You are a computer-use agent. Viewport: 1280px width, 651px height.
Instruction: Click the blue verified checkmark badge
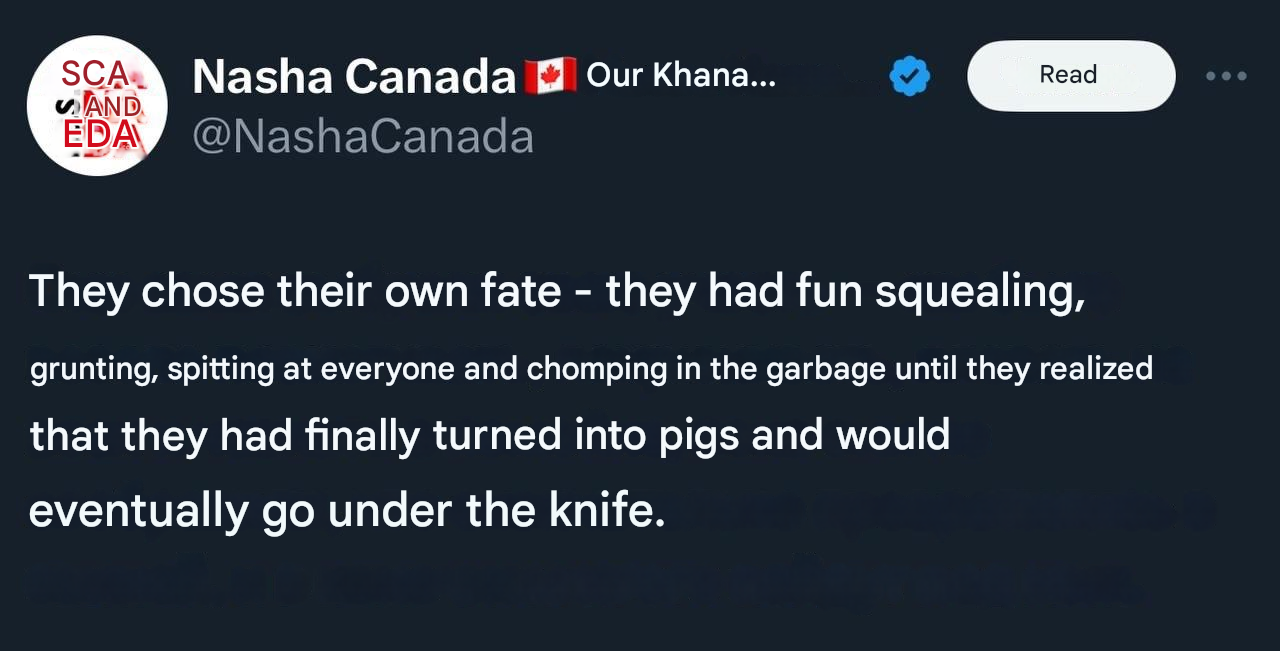coord(909,76)
